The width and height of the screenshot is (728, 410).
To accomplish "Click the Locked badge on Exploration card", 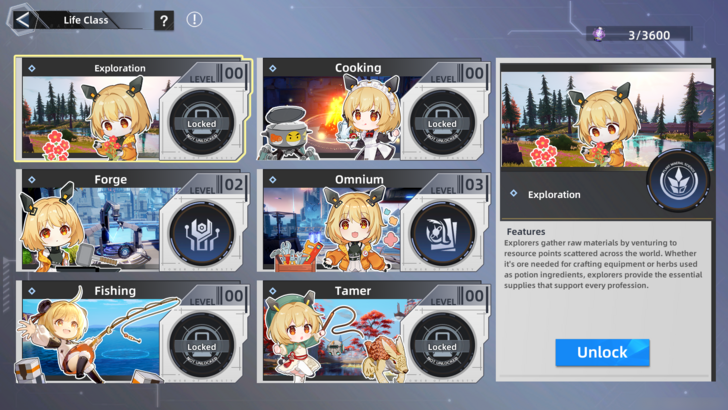I will pos(202,123).
